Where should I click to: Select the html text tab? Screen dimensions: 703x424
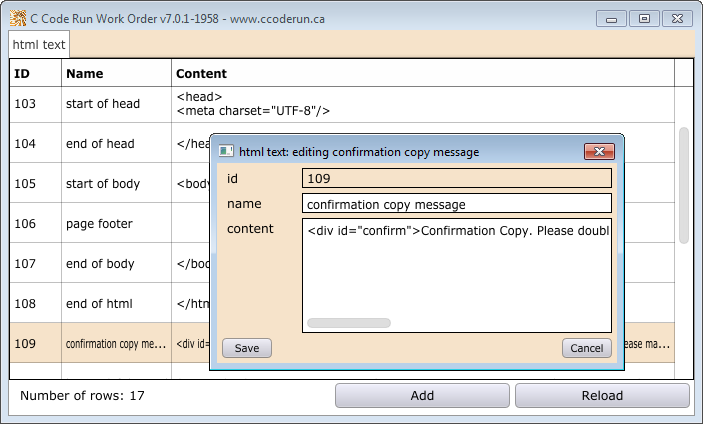click(39, 45)
